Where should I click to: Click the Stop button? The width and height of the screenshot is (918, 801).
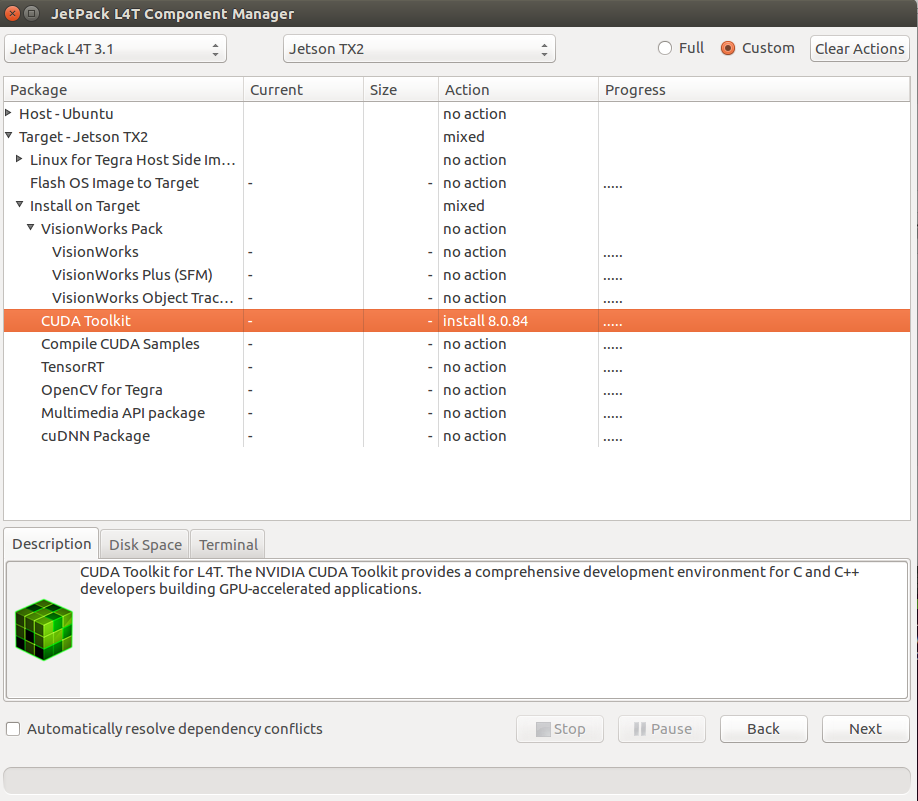(560, 729)
